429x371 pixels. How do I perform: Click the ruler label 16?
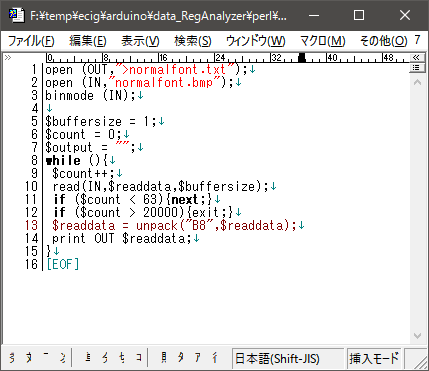(163, 57)
